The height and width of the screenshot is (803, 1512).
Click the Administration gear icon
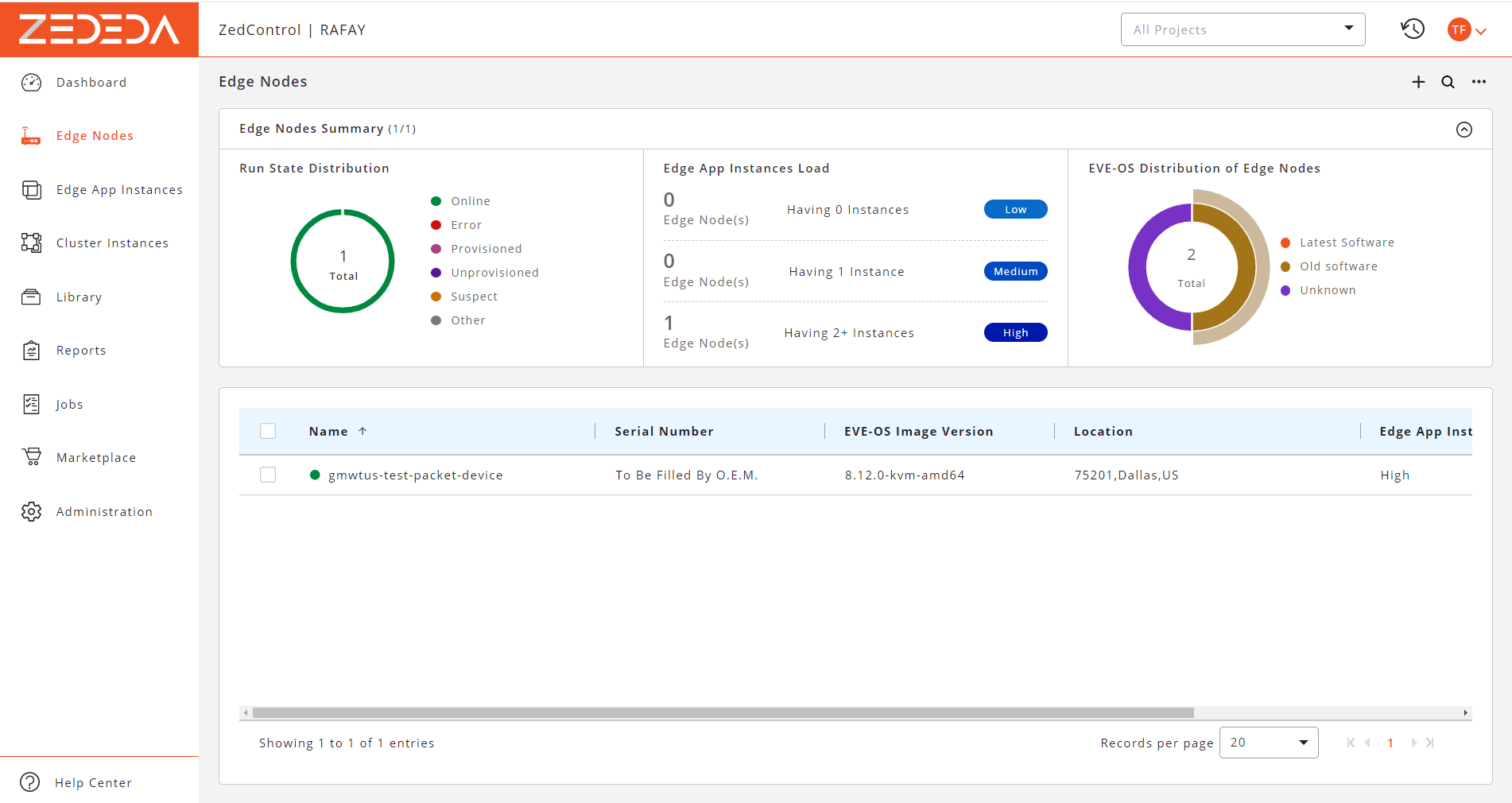(x=31, y=512)
